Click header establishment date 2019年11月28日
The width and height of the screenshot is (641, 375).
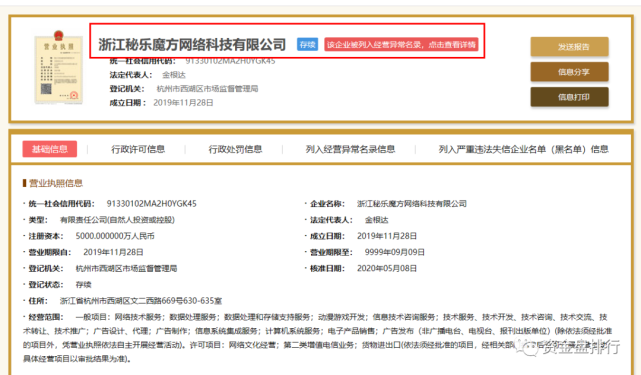[x=183, y=103]
